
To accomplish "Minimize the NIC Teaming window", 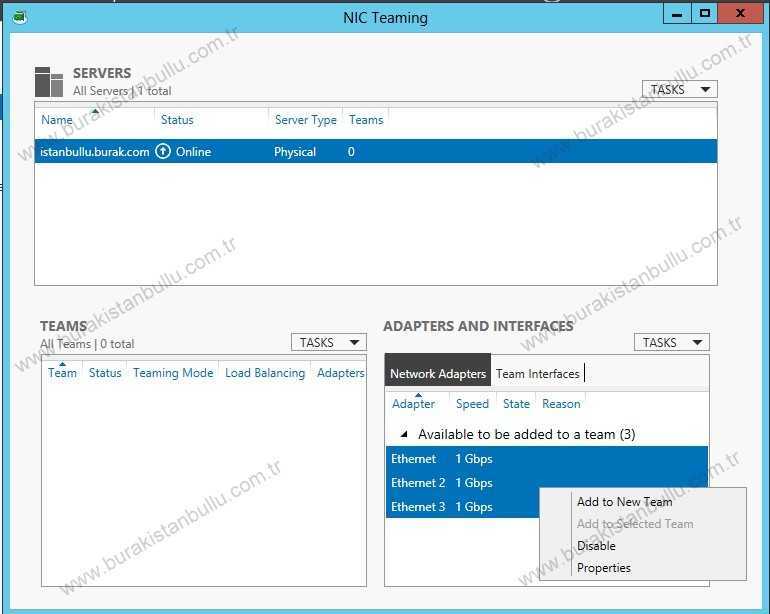I will click(x=677, y=14).
